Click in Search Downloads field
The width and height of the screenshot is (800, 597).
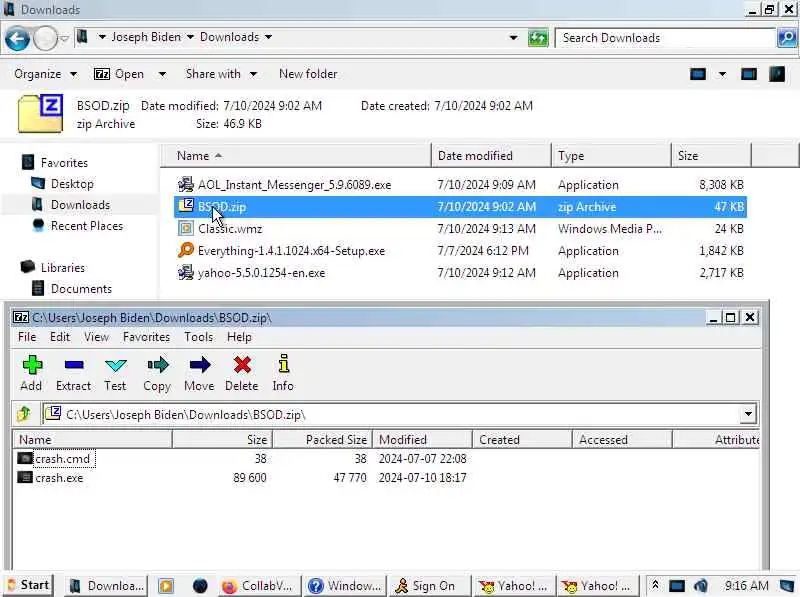[x=665, y=38]
